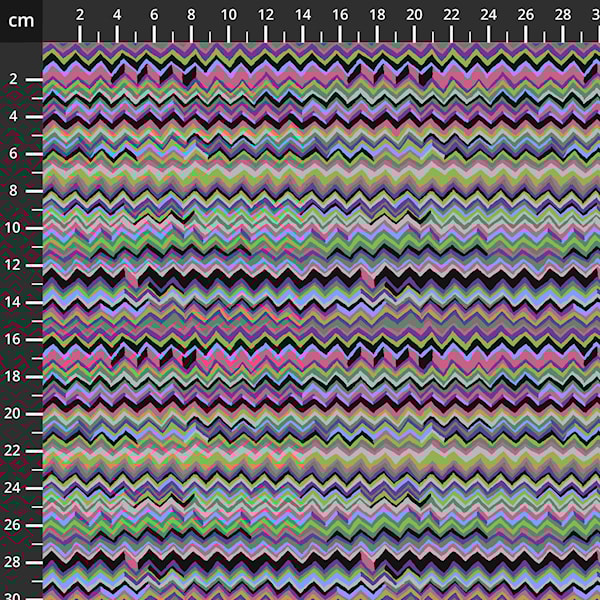Click the 10 mark on top ruler
Viewport: 600px width, 600px height.
229,15
